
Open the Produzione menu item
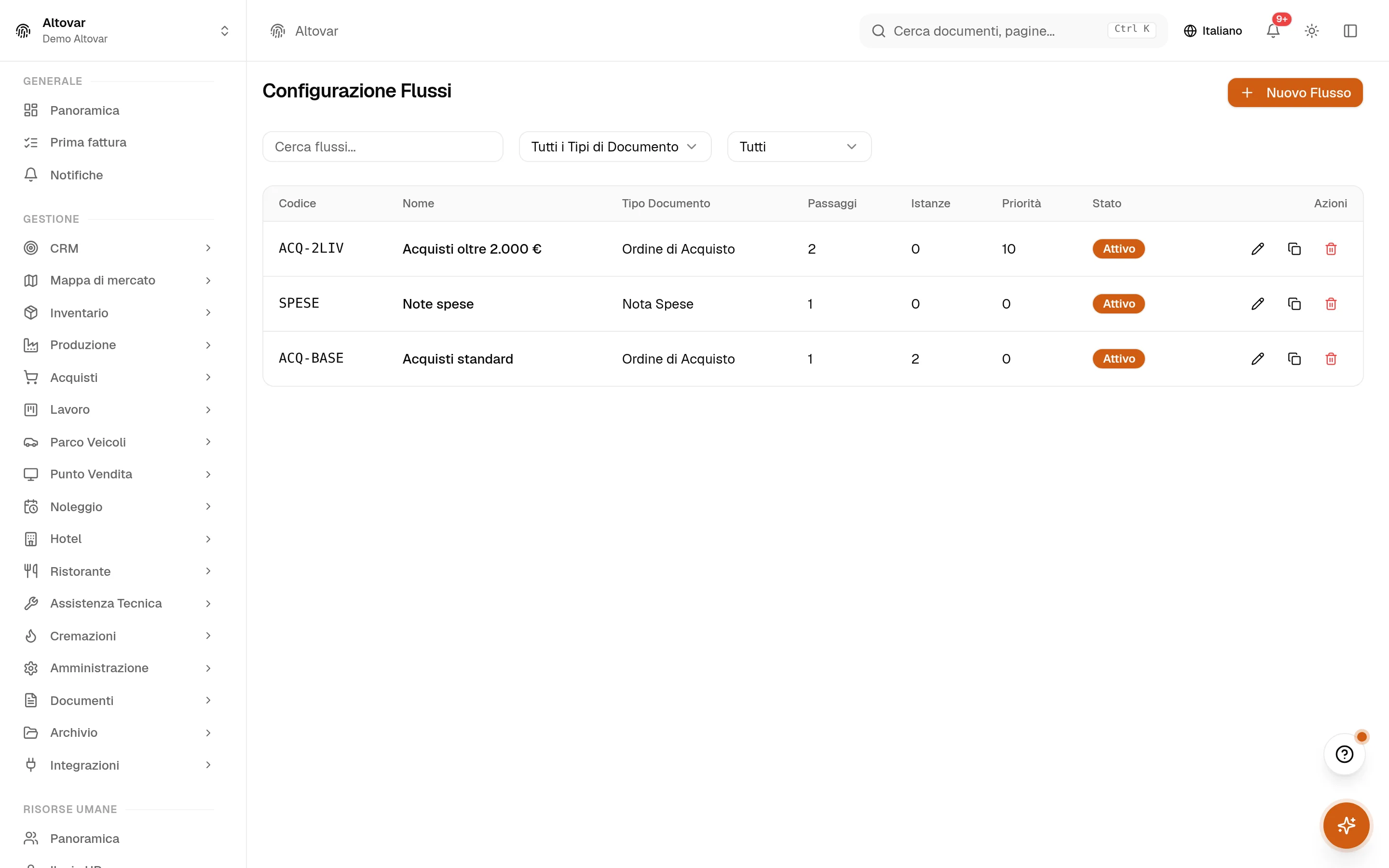pyautogui.click(x=118, y=345)
